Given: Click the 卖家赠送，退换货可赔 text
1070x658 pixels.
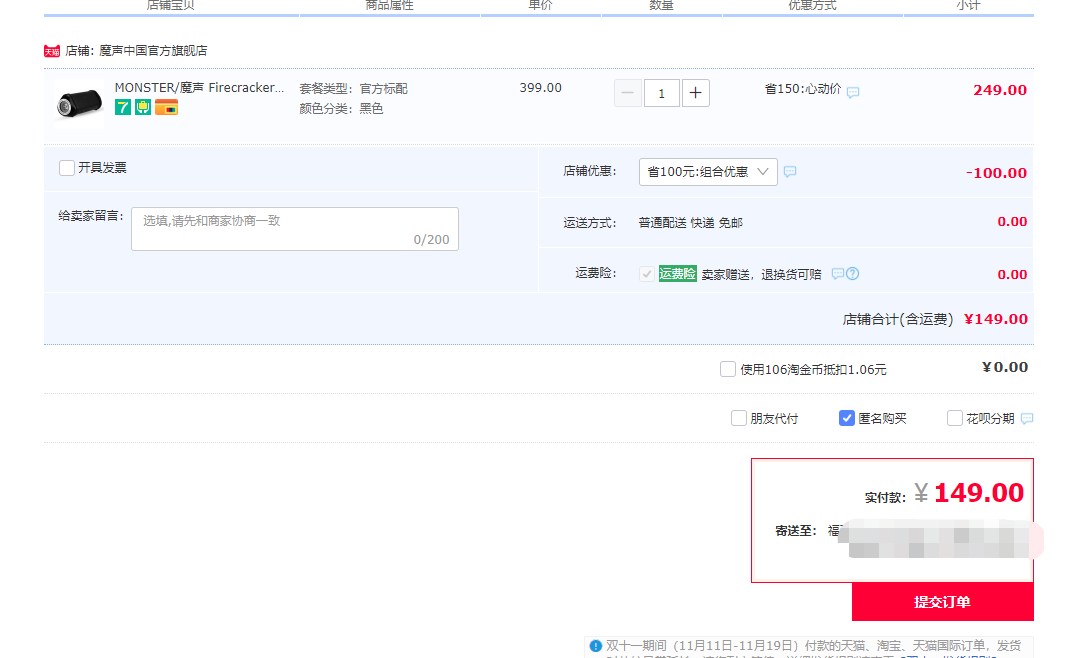Looking at the screenshot, I should tap(762, 274).
